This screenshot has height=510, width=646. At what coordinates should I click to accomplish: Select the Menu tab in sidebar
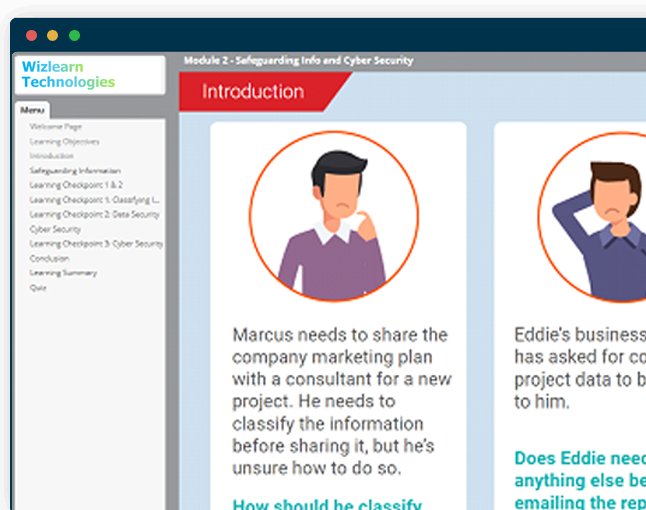coord(32,111)
